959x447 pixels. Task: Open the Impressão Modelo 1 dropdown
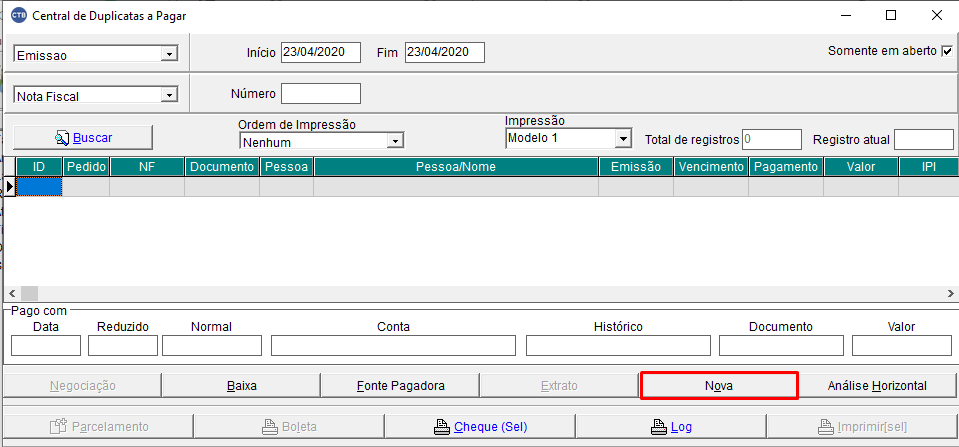coord(623,138)
